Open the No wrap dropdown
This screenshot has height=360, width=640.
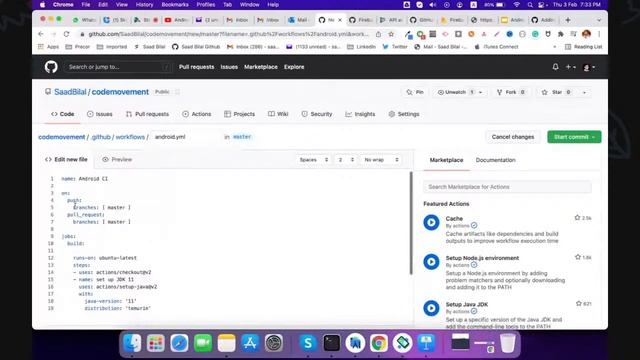coord(381,160)
